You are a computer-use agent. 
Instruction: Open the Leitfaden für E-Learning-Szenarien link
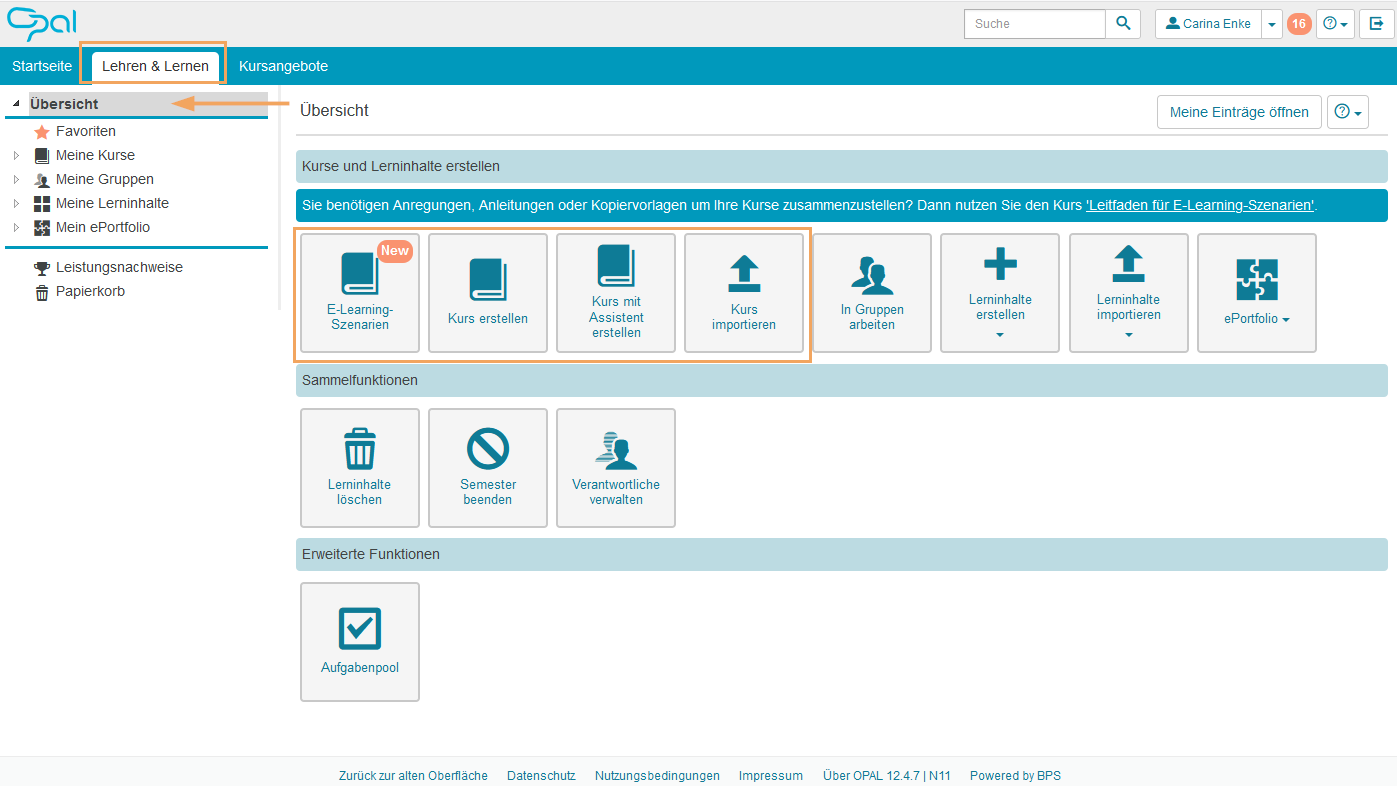(x=1200, y=205)
